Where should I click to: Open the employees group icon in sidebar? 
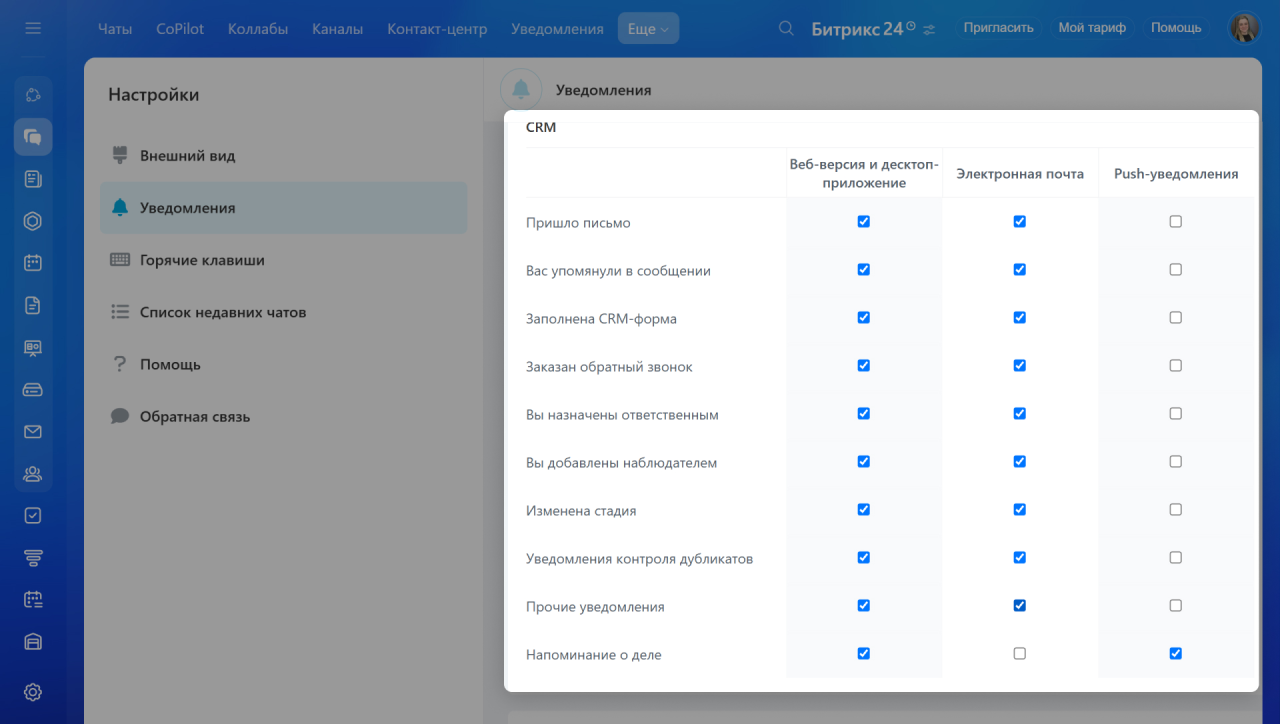point(33,474)
